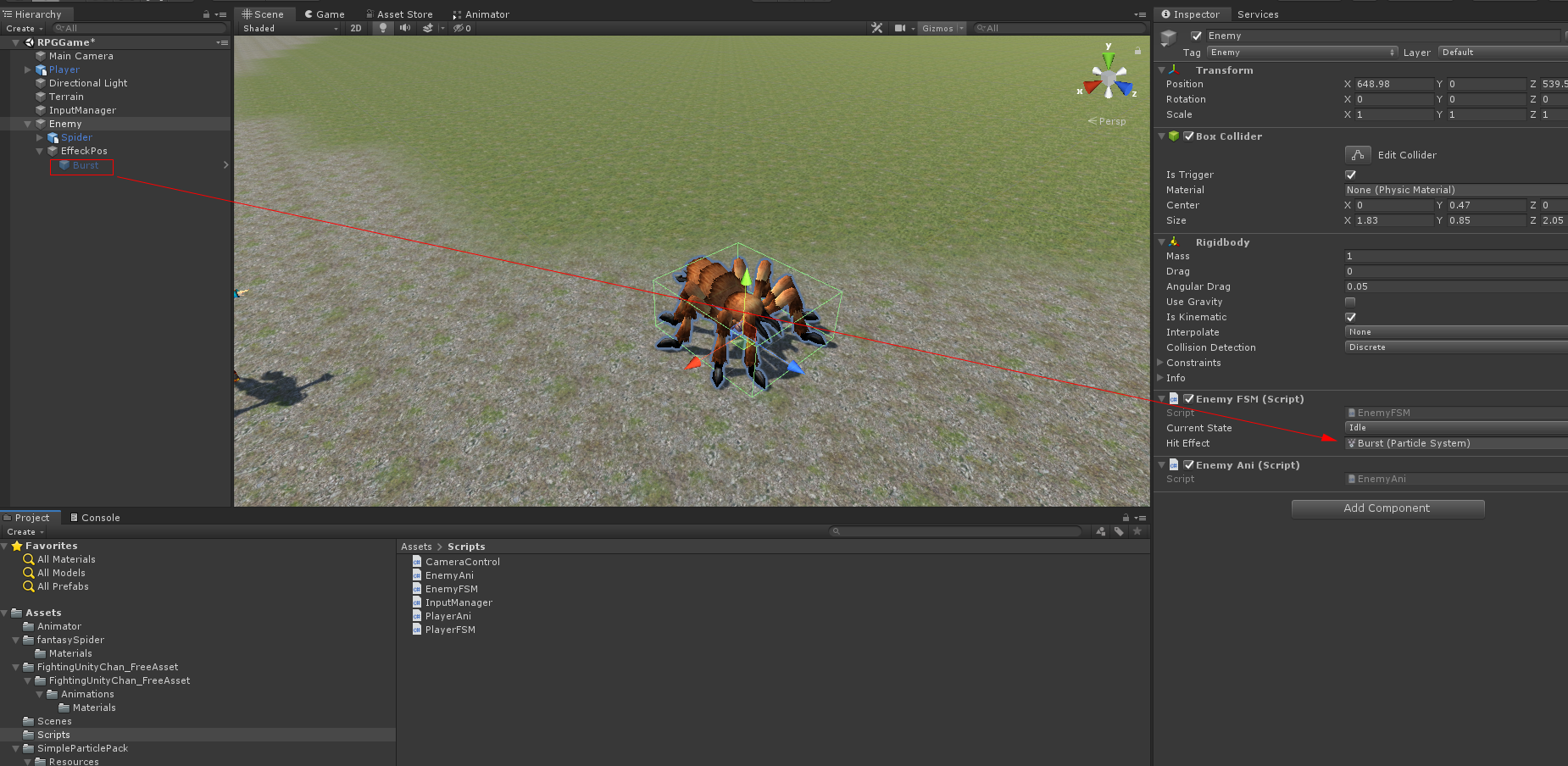This screenshot has width=1568, height=766.
Task: Switch to the Services tab
Action: (x=1258, y=14)
